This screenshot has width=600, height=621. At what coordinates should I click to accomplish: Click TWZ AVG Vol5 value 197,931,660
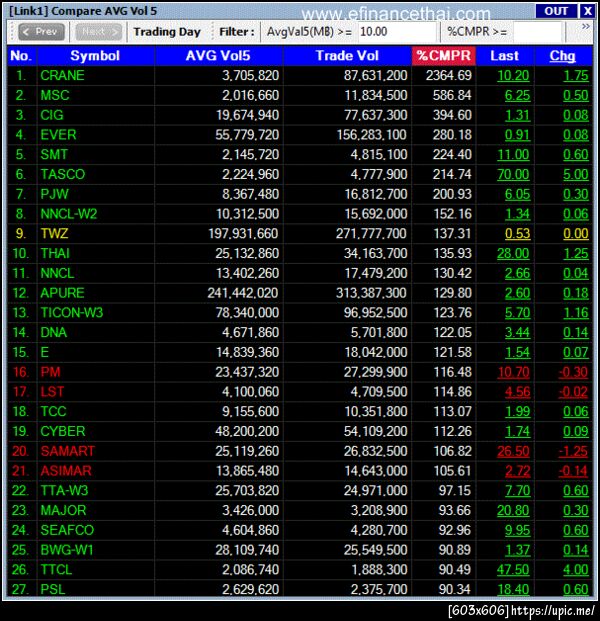tap(243, 233)
